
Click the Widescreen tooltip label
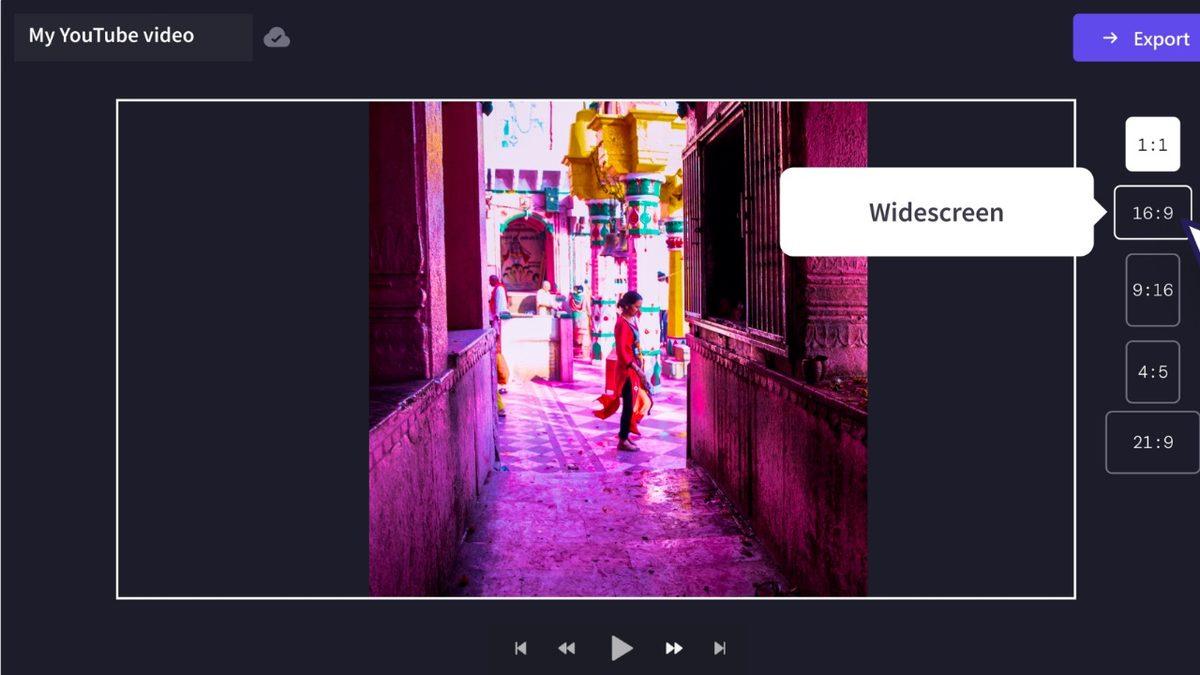935,212
